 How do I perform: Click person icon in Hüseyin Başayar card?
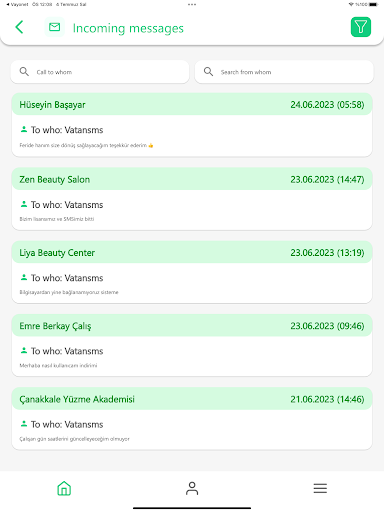(24, 129)
